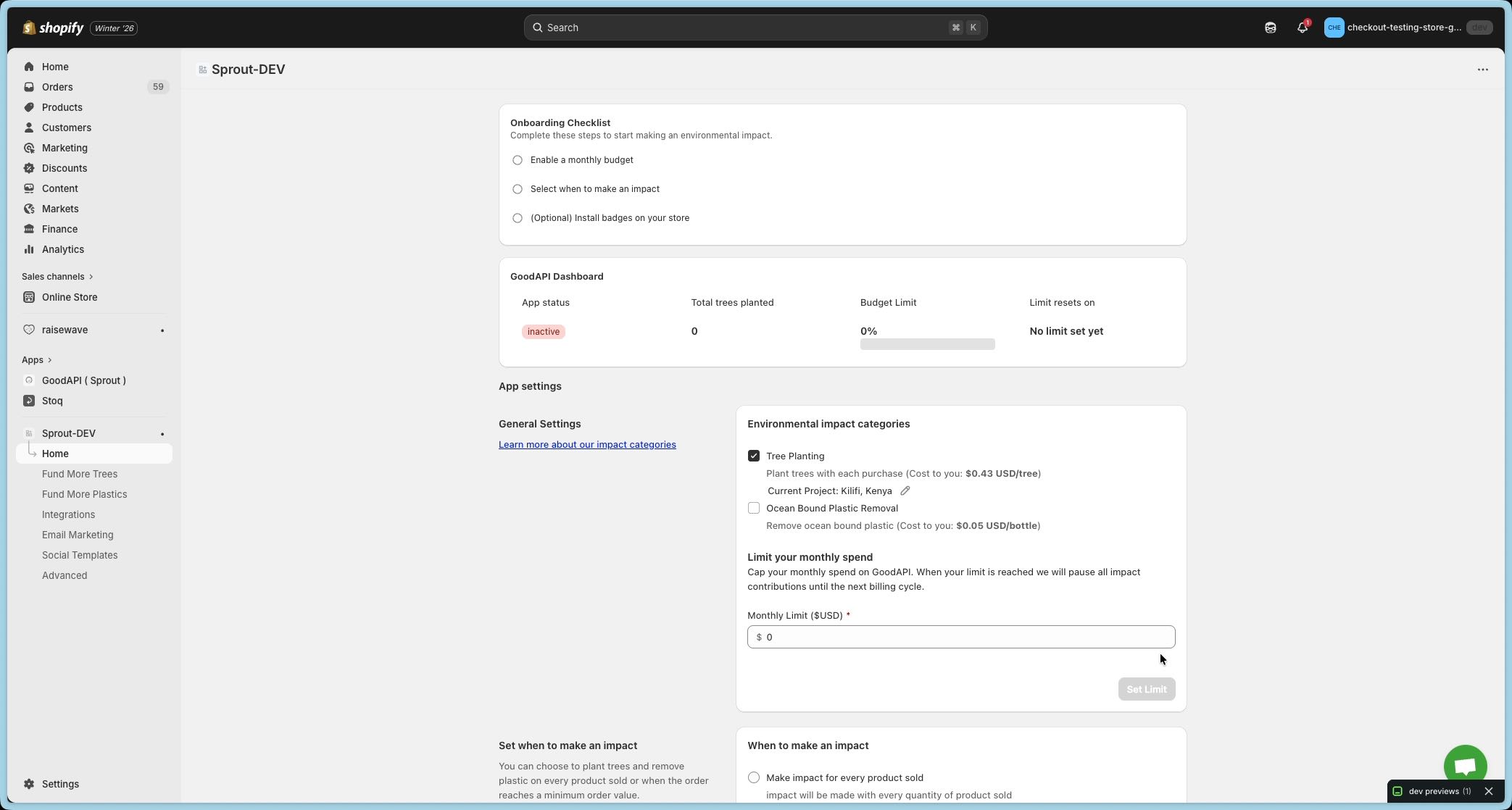Open the Sidekick assistant icon in top bar
This screenshot has height=810, width=1512.
(1270, 28)
